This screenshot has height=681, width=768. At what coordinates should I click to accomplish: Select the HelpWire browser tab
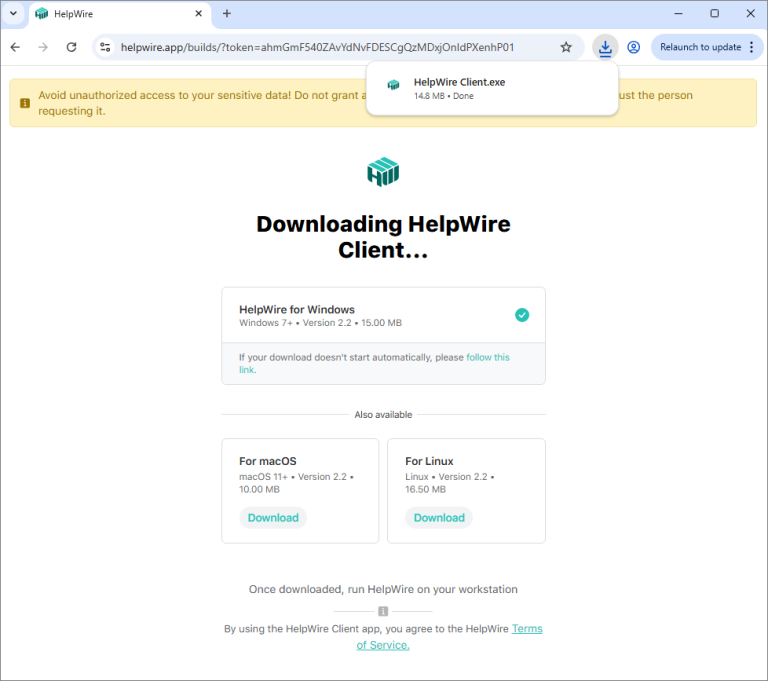pyautogui.click(x=120, y=14)
